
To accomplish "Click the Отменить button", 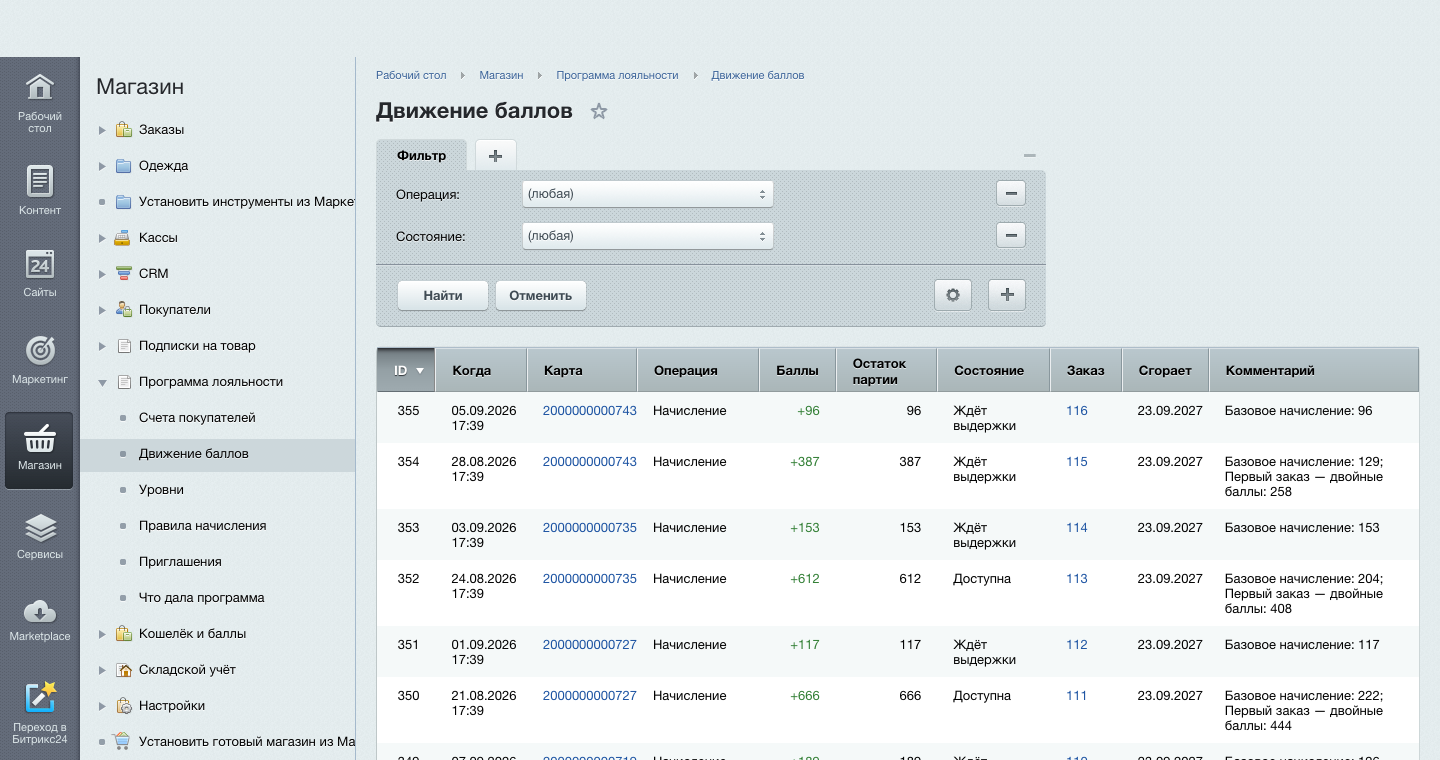I will (541, 295).
